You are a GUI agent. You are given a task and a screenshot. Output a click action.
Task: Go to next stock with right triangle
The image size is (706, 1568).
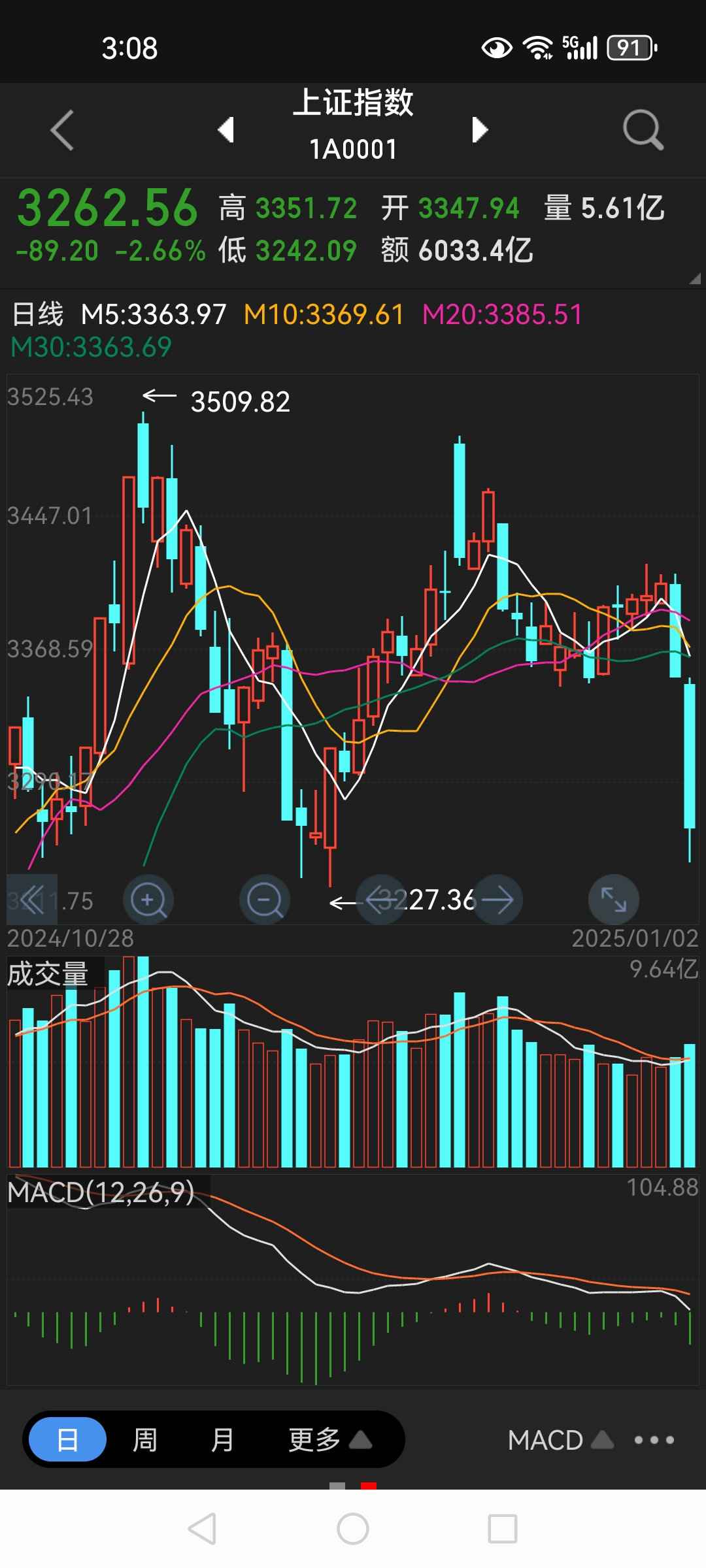[x=480, y=129]
